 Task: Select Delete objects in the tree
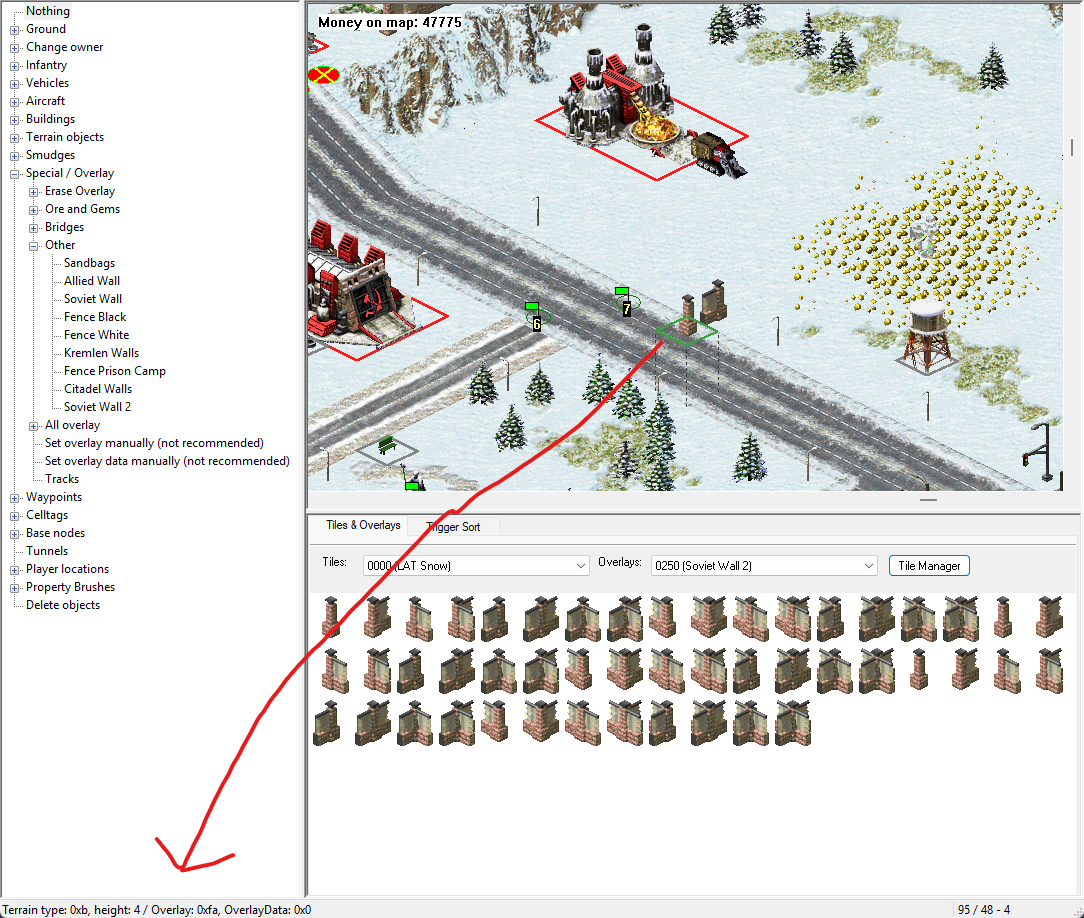coord(63,605)
